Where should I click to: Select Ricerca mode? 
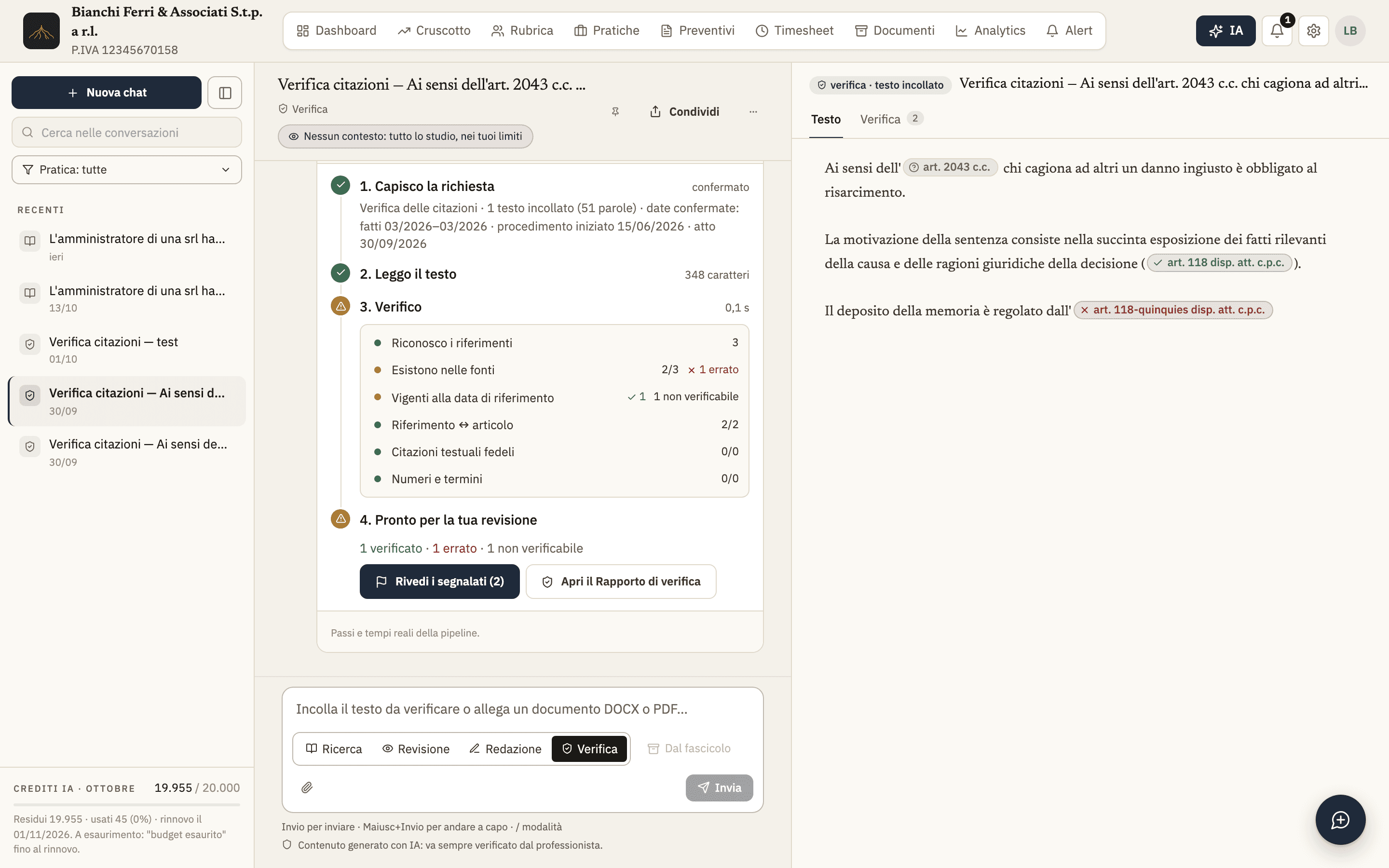click(334, 748)
